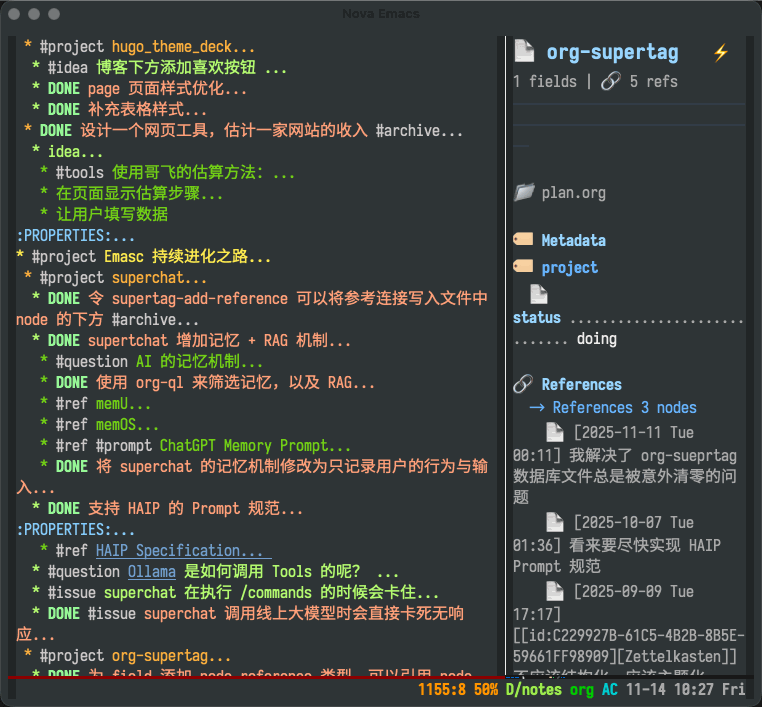The width and height of the screenshot is (762, 707).
Task: Toggle DONE state on 补充表格样式
Action: point(64,109)
